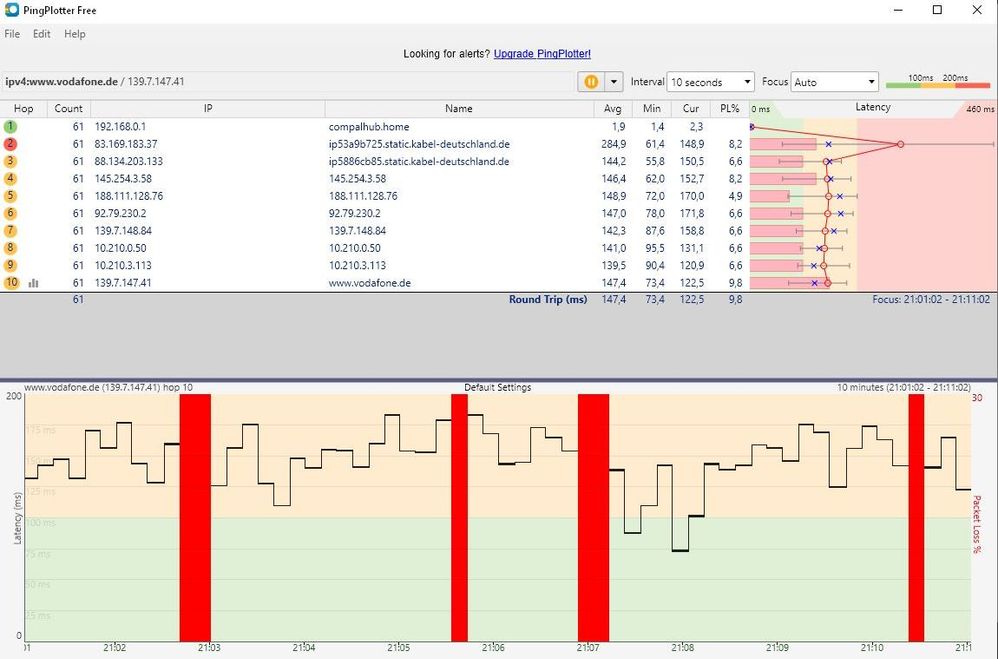Click IP 88.134.203.133
Viewport: 998px width, 659px height.
[129, 161]
